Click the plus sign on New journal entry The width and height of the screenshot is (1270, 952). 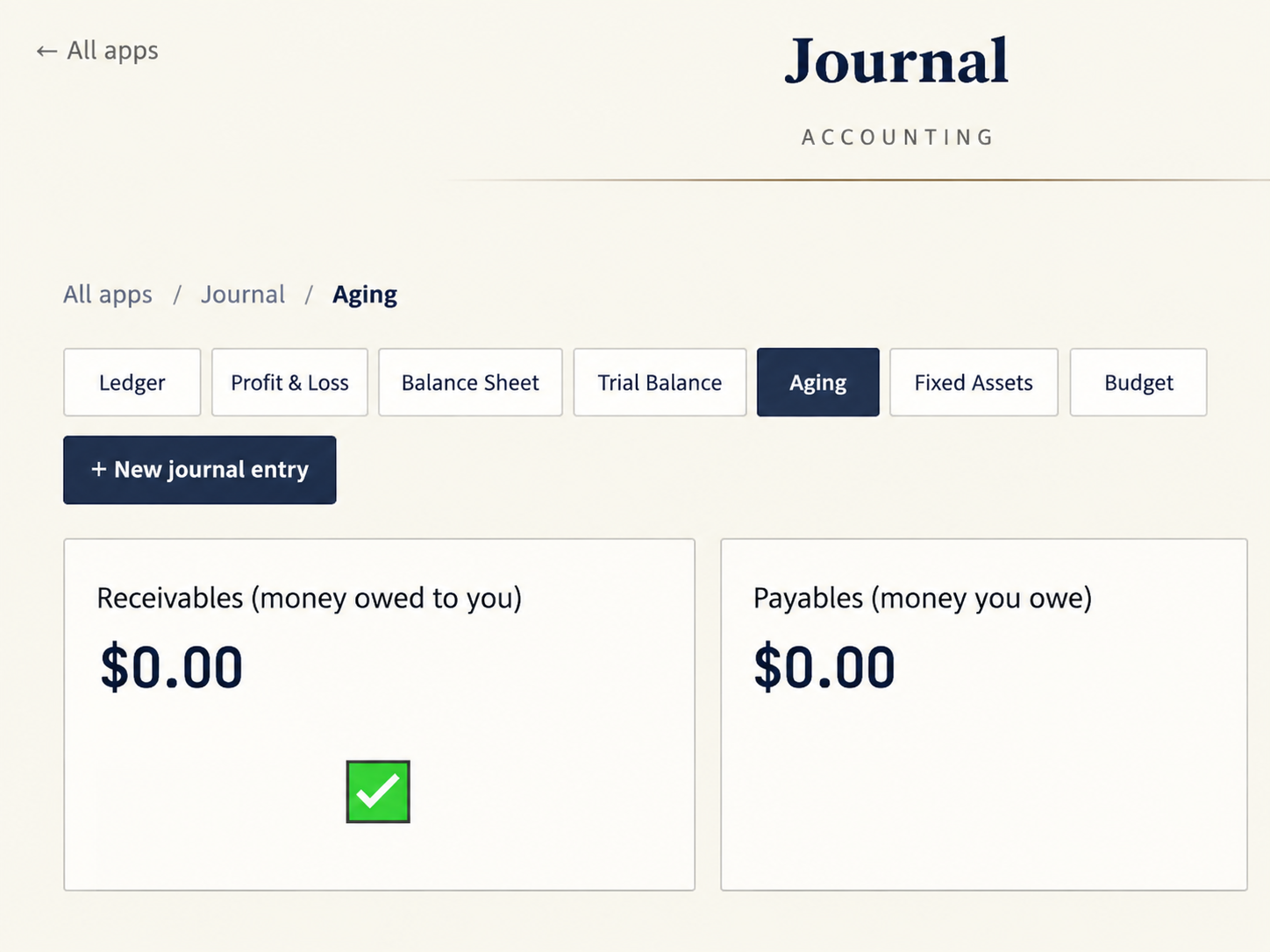coord(99,470)
